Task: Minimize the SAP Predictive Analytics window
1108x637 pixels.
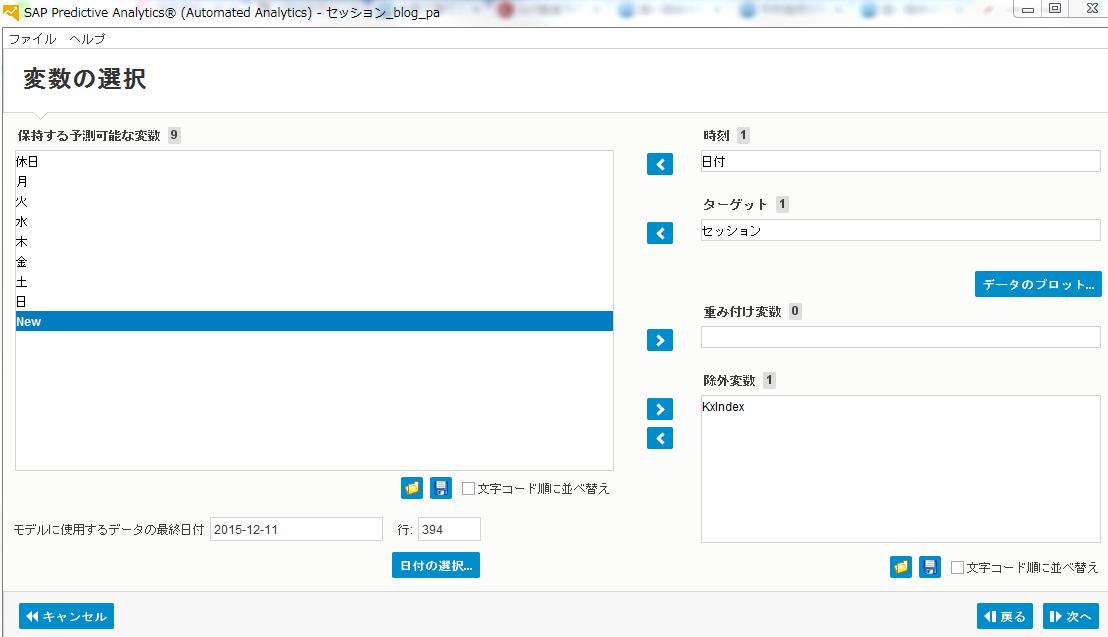Action: (1027, 9)
